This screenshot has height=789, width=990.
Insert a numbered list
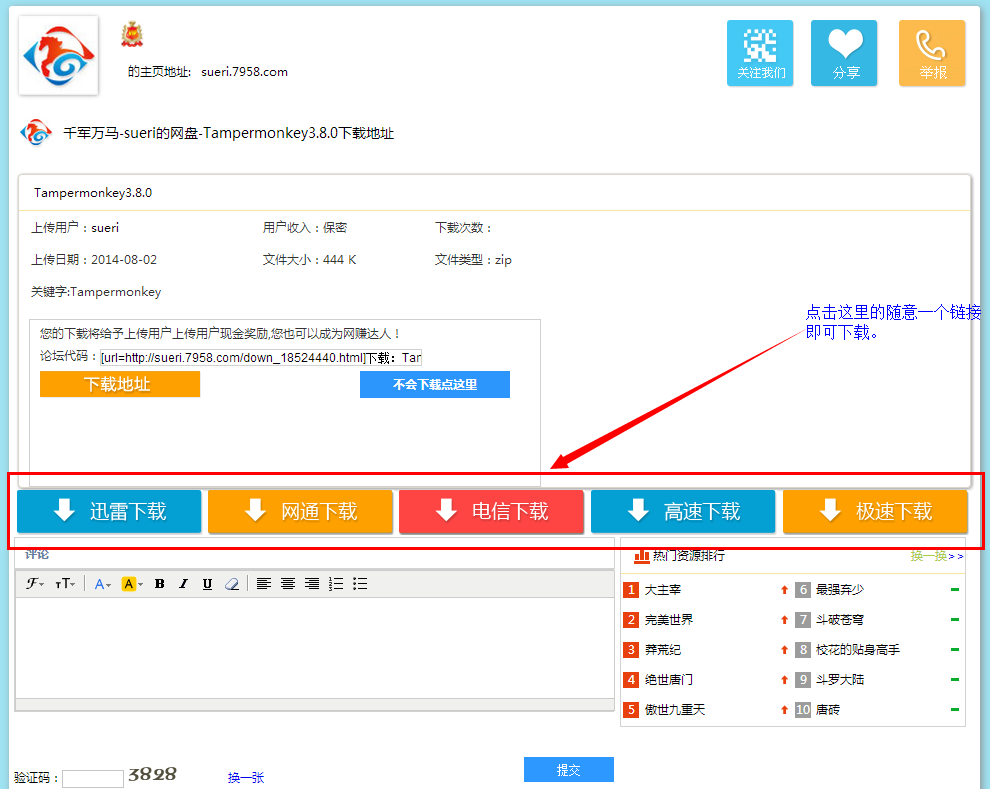(336, 584)
